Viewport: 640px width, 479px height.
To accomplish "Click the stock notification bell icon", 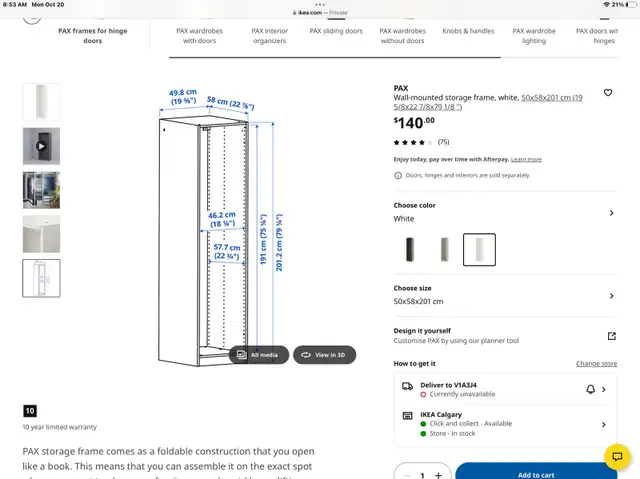I will [x=590, y=389].
